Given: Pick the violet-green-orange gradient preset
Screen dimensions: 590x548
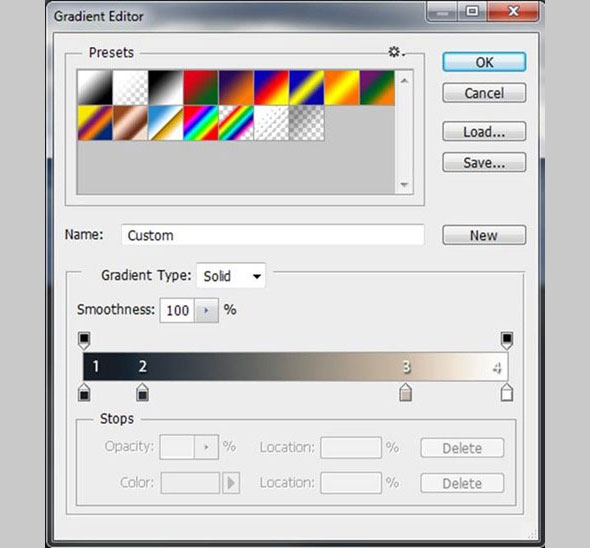Looking at the screenshot, I should (377, 88).
